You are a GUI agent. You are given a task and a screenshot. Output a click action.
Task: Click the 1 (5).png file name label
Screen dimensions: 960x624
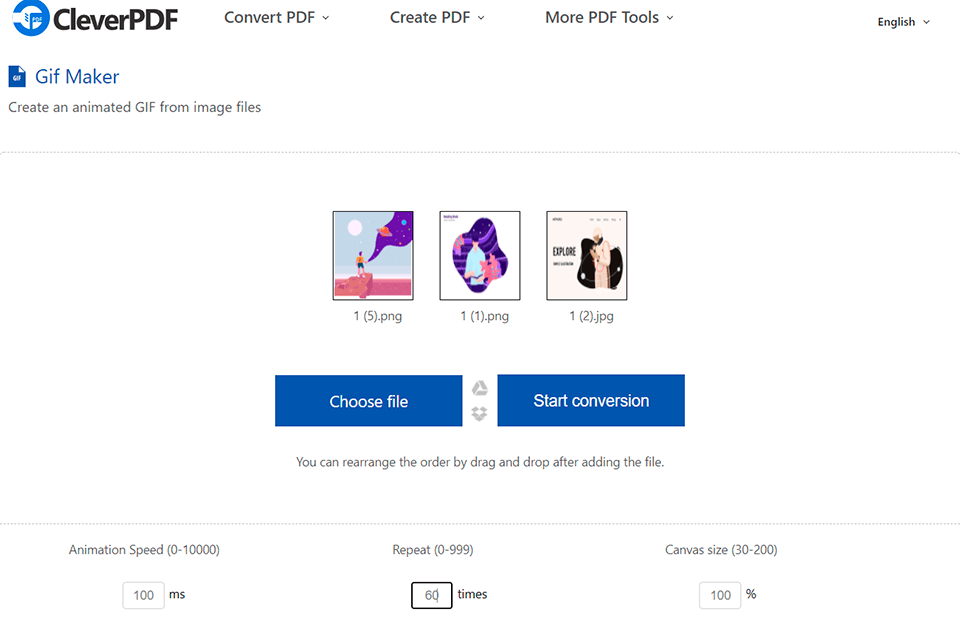(x=373, y=315)
